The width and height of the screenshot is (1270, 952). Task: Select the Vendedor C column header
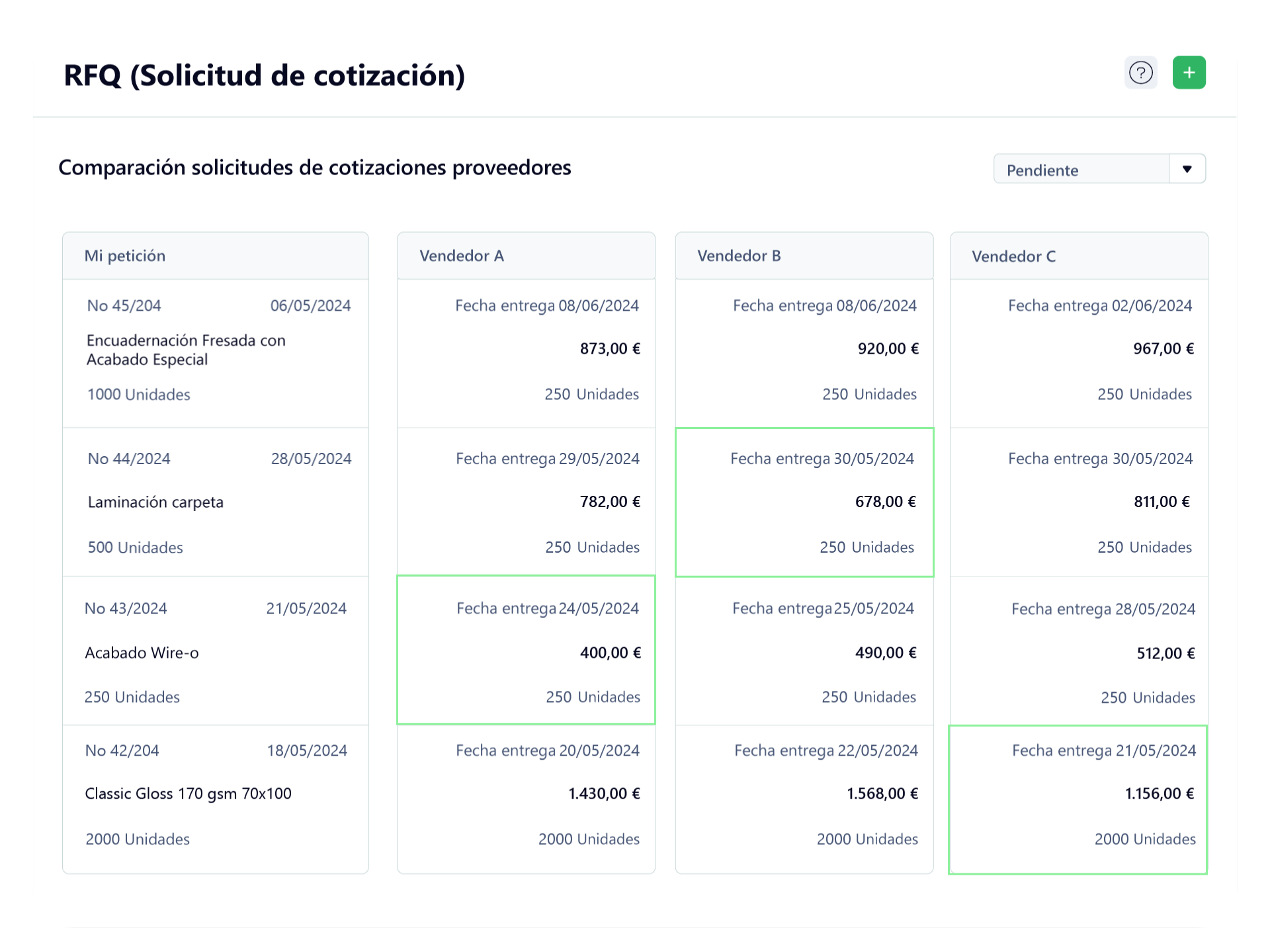(1079, 256)
